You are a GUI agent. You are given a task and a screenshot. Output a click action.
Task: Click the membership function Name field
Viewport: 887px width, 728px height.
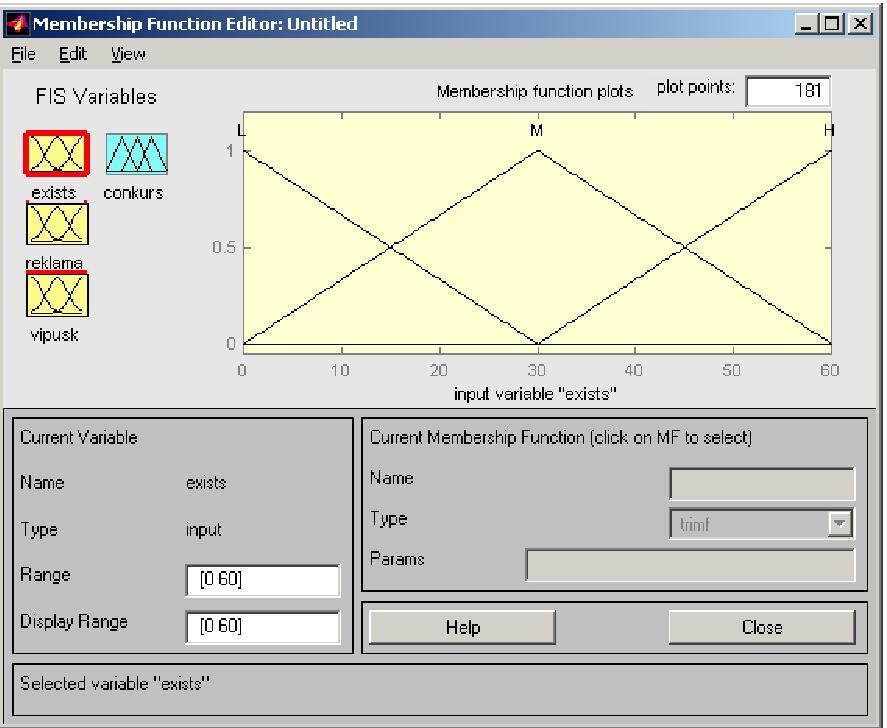coord(762,483)
